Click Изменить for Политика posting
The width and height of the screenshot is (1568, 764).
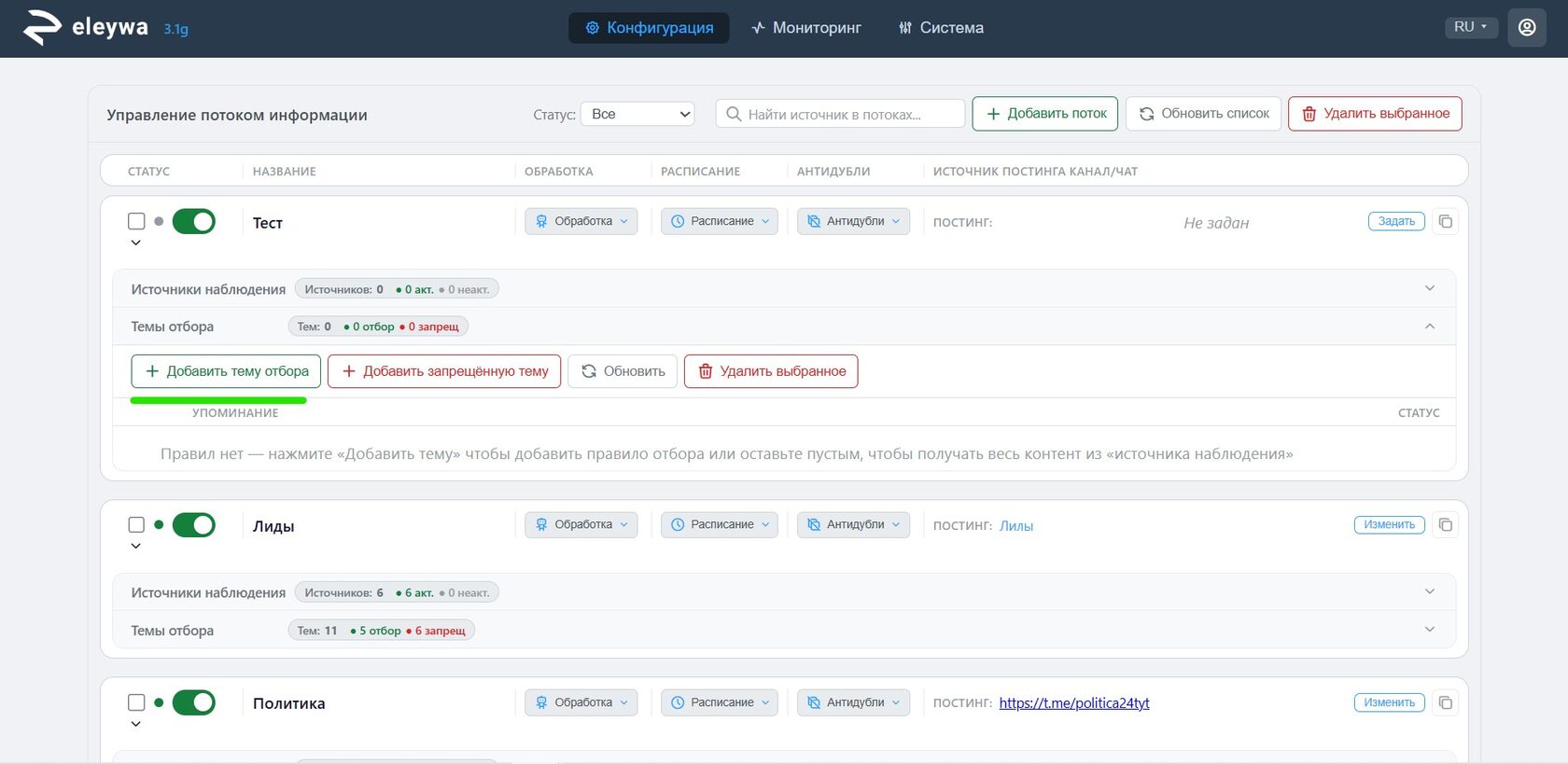click(1389, 702)
